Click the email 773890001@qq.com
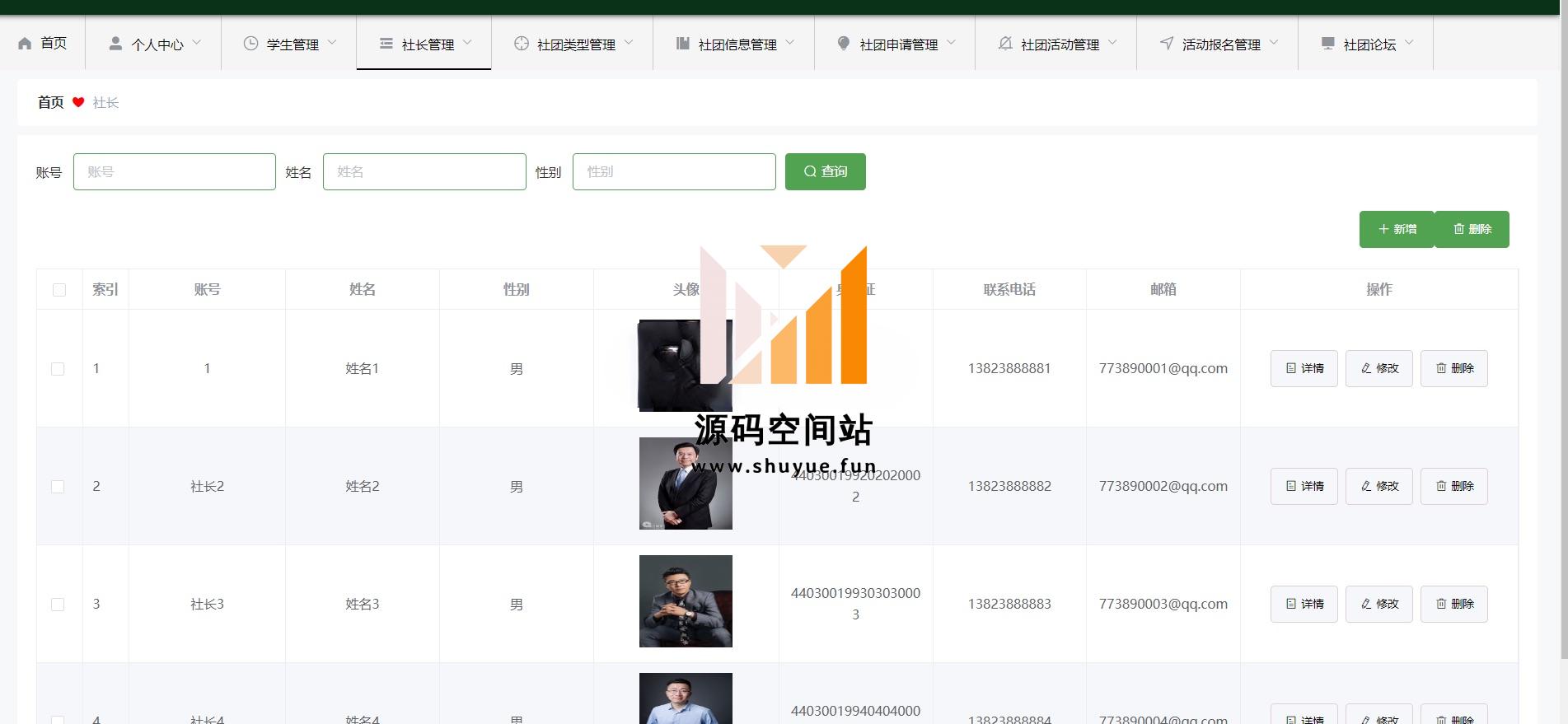Image resolution: width=1568 pixels, height=724 pixels. pos(1163,368)
